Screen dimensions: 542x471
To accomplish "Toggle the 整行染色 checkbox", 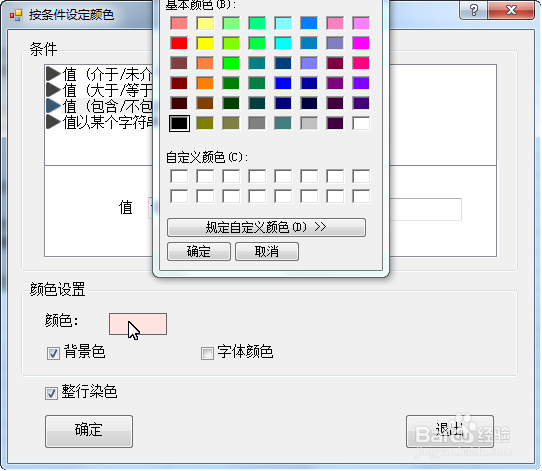I will [x=51, y=393].
